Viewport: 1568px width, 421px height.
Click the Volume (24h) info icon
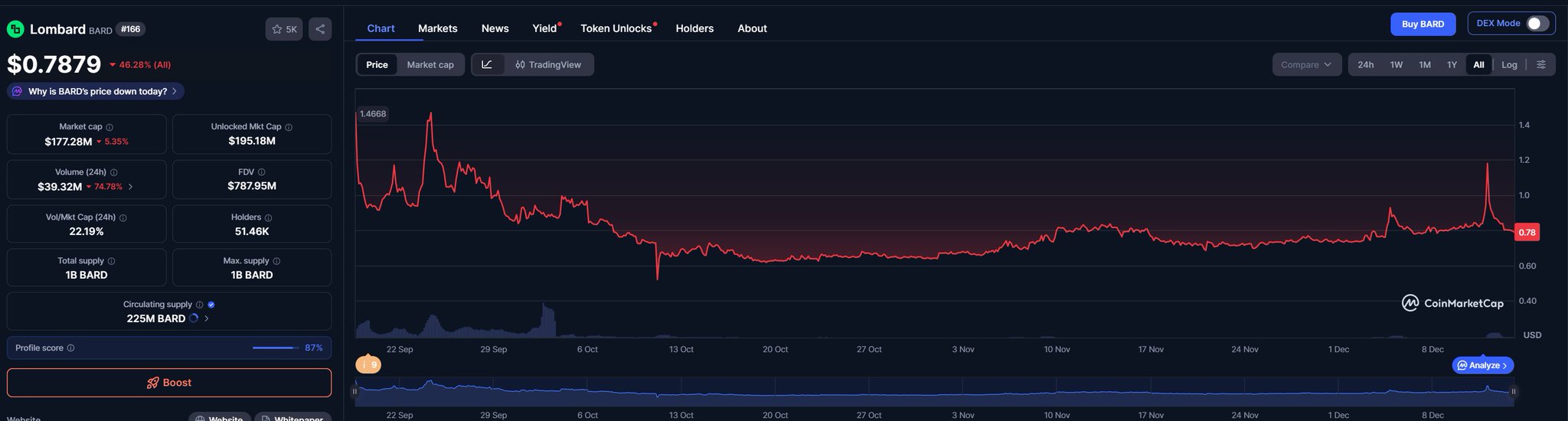click(x=114, y=172)
